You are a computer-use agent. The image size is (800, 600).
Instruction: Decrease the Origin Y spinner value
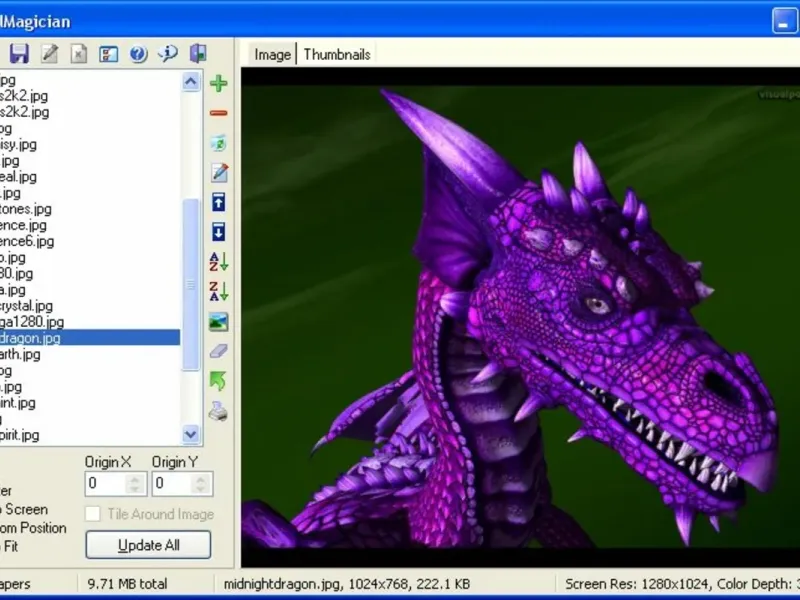(201, 489)
